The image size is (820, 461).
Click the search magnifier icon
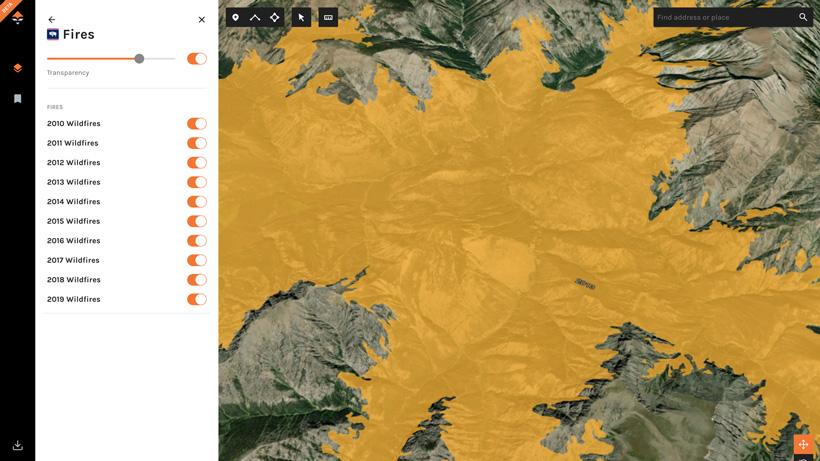click(803, 17)
